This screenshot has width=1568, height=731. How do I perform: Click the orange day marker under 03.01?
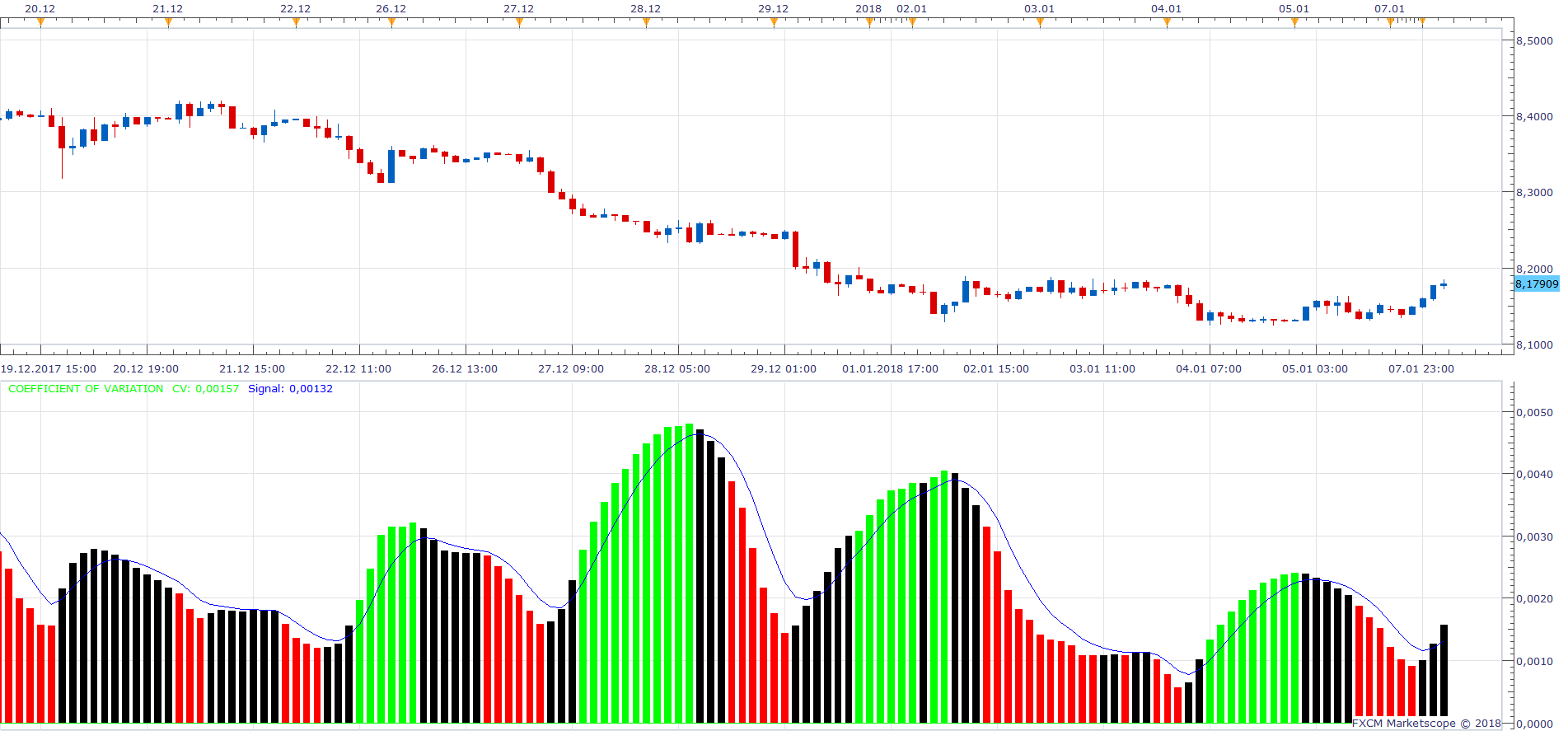tap(1040, 22)
